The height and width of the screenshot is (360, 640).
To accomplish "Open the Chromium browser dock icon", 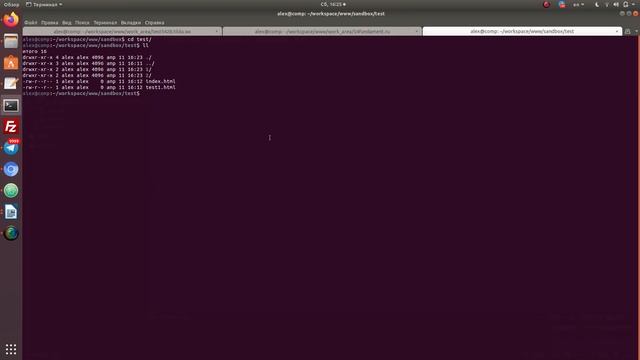I will [x=11, y=169].
